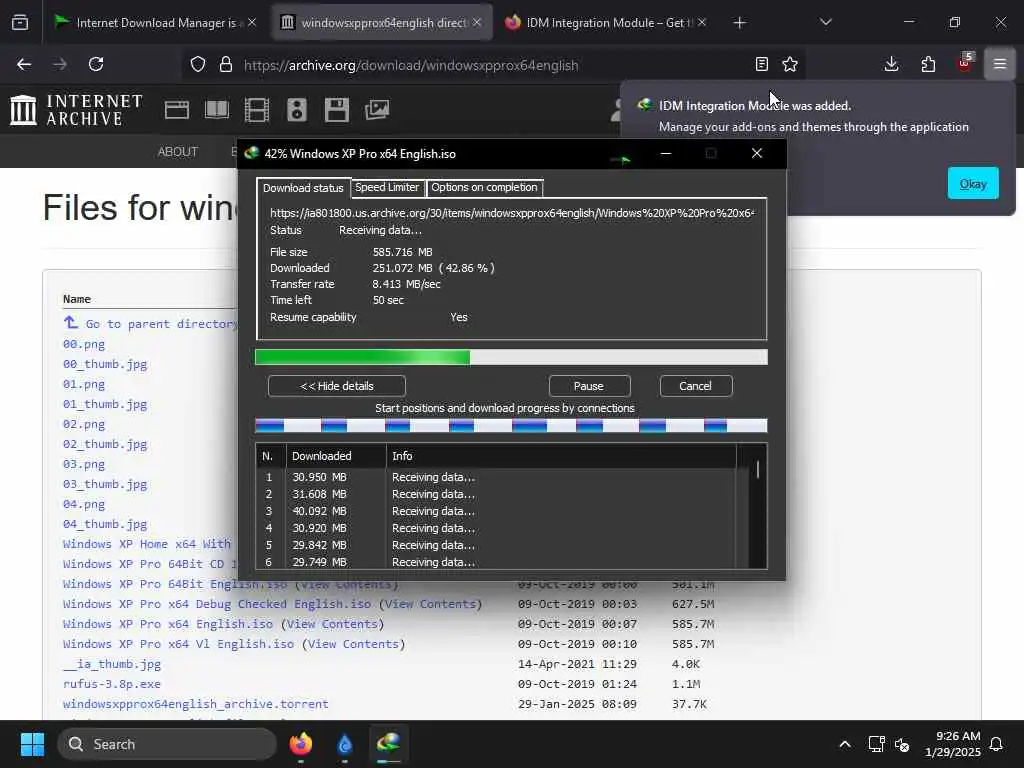Toggle reader view icon in address bar
1024x768 pixels.
[x=761, y=64]
